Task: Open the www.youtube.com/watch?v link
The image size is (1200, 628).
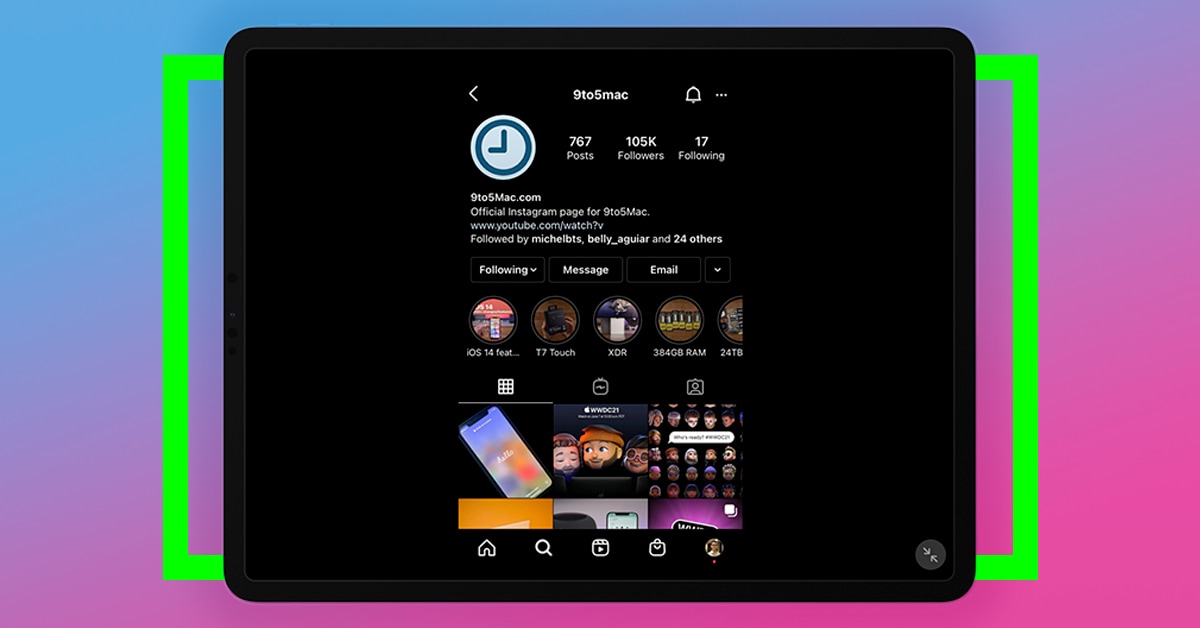Action: click(x=537, y=226)
